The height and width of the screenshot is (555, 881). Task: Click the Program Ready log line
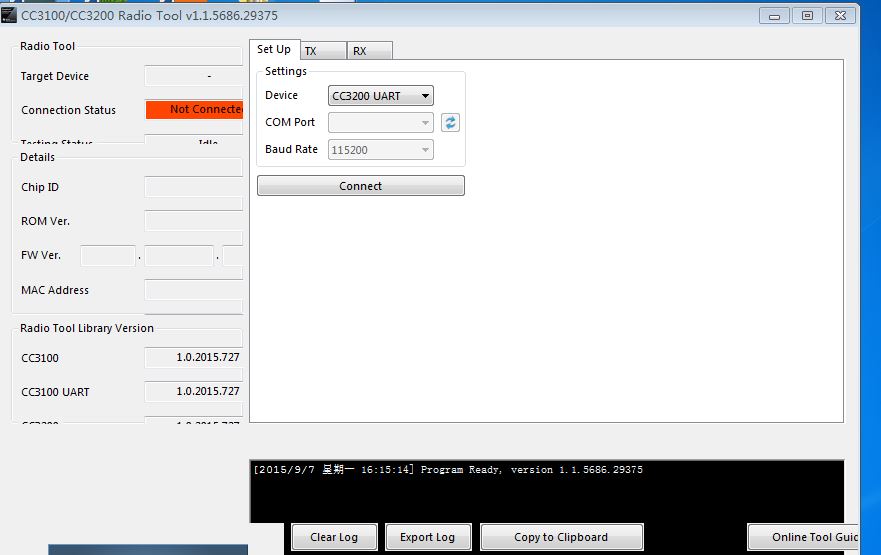pyautogui.click(x=448, y=470)
